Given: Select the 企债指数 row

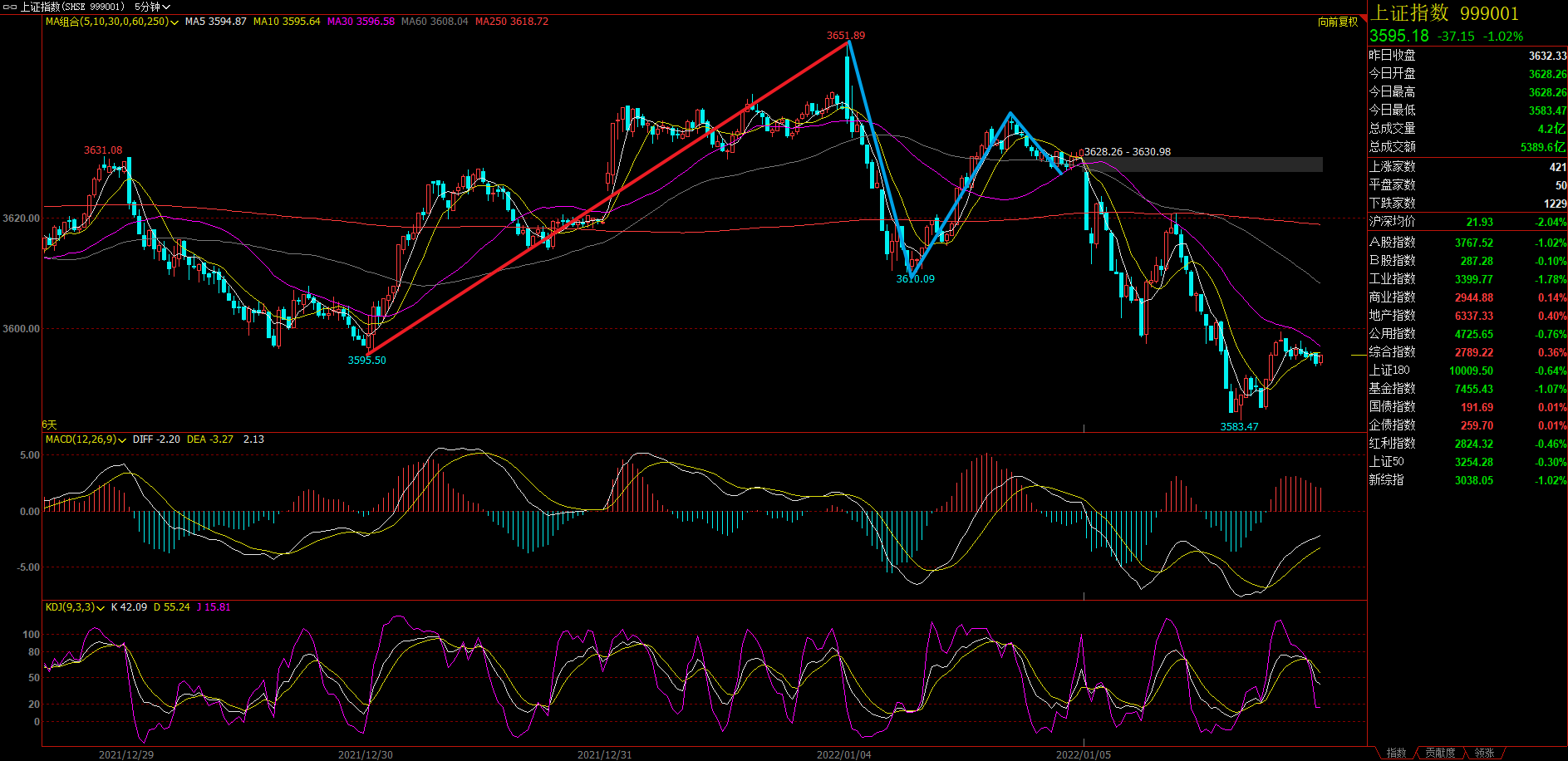Looking at the screenshot, I should [1467, 425].
